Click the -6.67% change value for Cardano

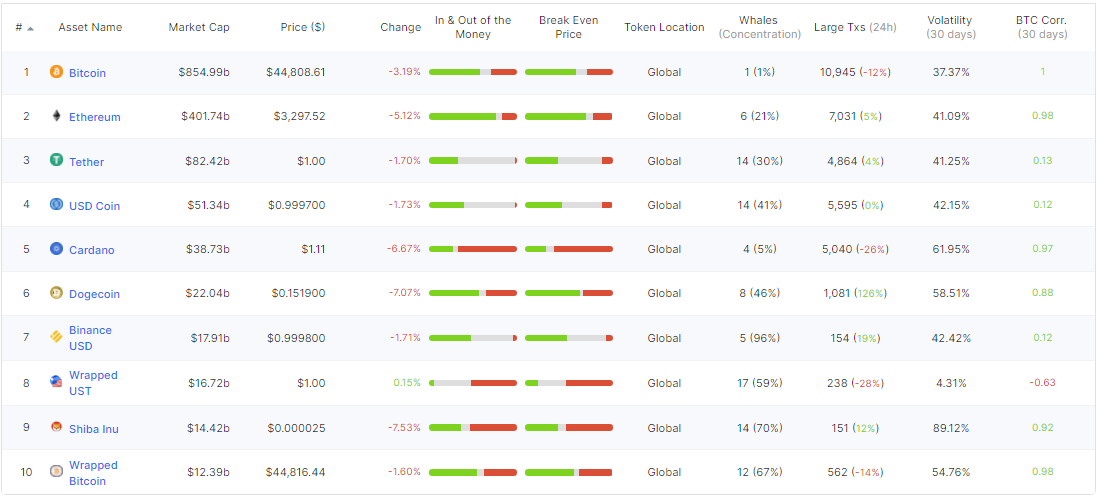[x=404, y=249]
